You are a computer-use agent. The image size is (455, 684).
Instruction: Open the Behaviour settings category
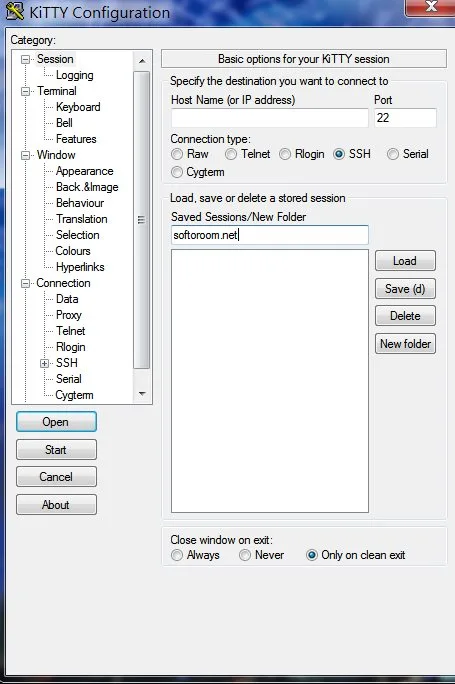point(80,203)
